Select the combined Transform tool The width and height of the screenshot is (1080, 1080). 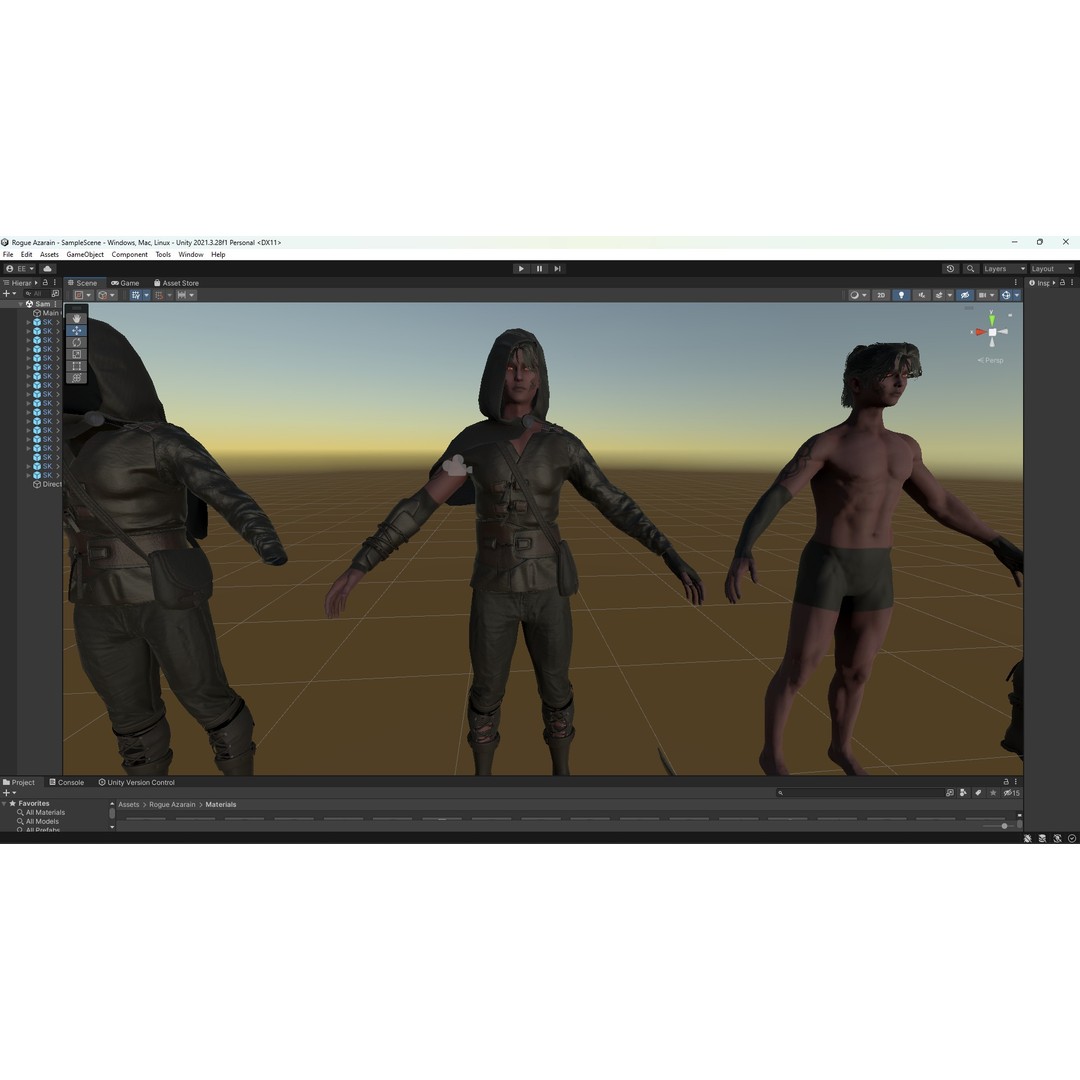click(x=76, y=377)
